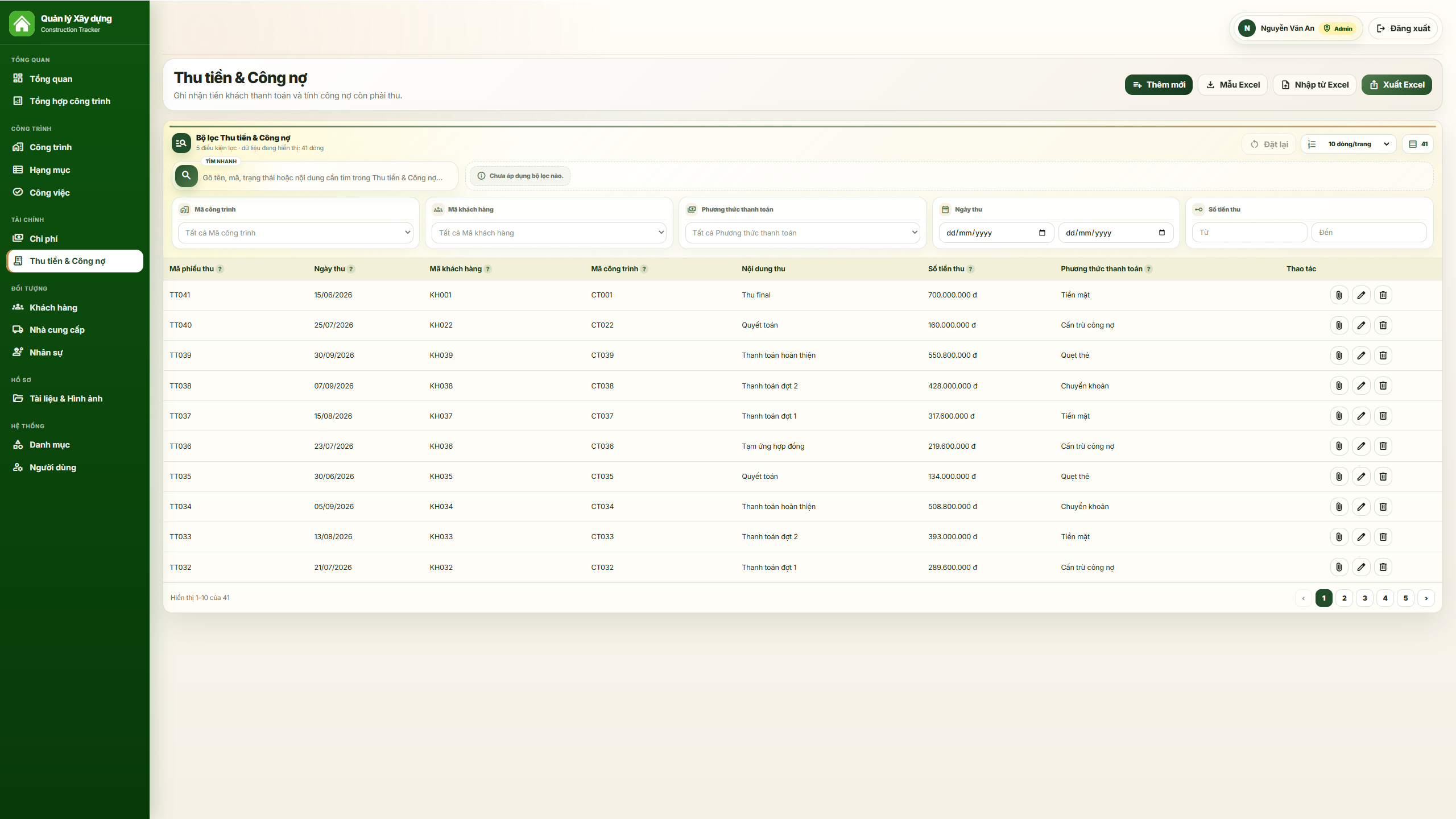The height and width of the screenshot is (819, 1456).
Task: Select Hạng mục in the sidebar
Action: pyautogui.click(x=75, y=170)
